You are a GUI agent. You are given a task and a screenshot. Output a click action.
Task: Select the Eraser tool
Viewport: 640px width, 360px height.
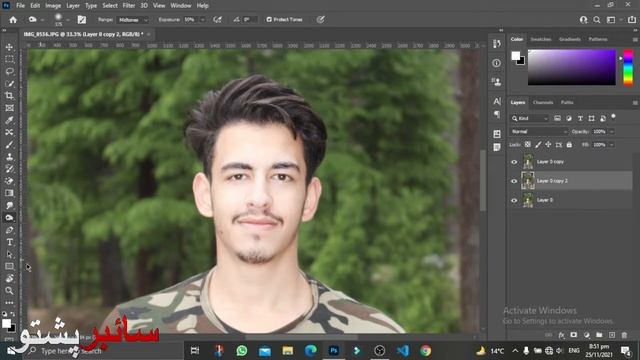click(9, 181)
